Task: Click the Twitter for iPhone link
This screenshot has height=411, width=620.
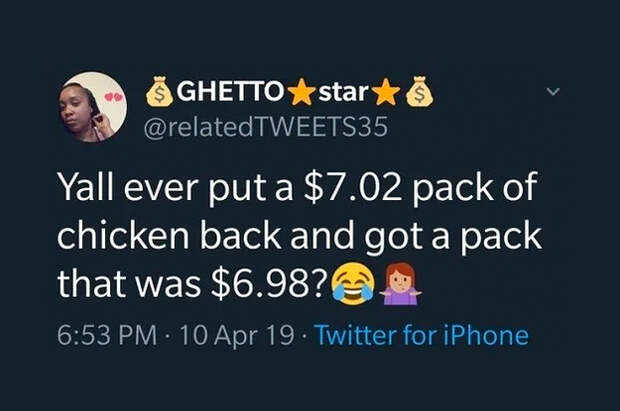Action: (x=422, y=335)
